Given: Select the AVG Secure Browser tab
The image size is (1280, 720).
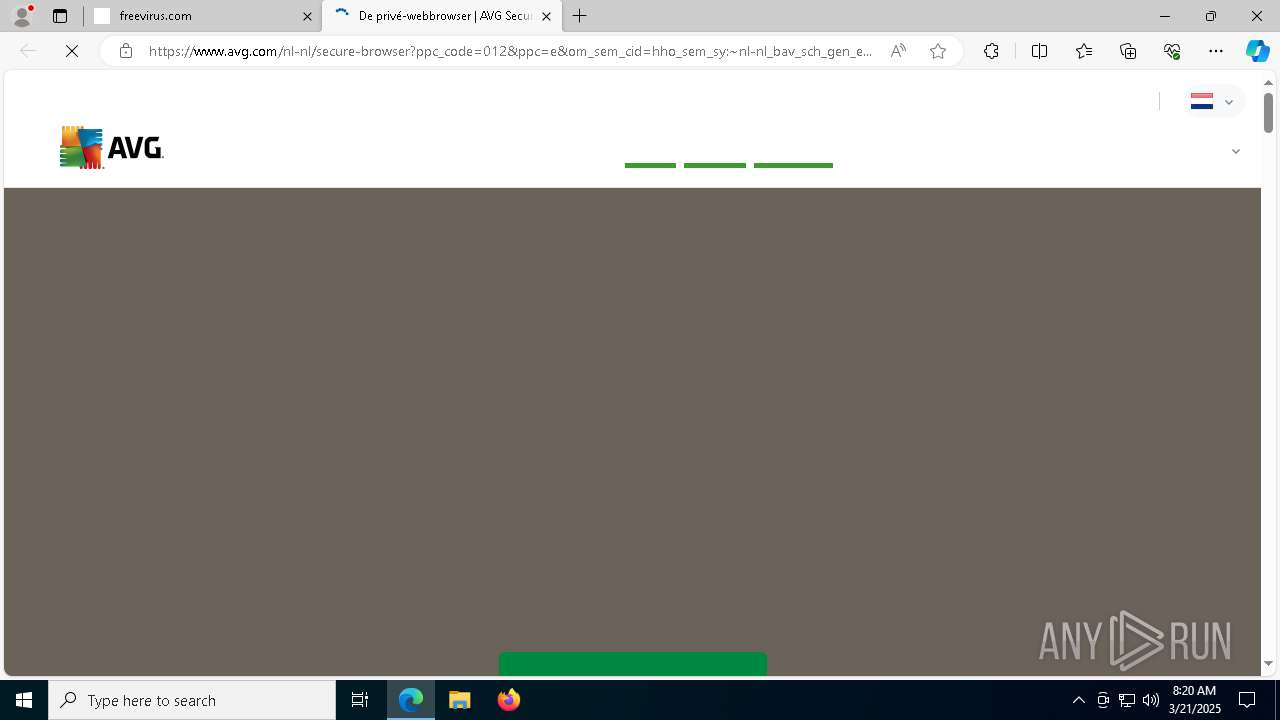Looking at the screenshot, I should 442,16.
